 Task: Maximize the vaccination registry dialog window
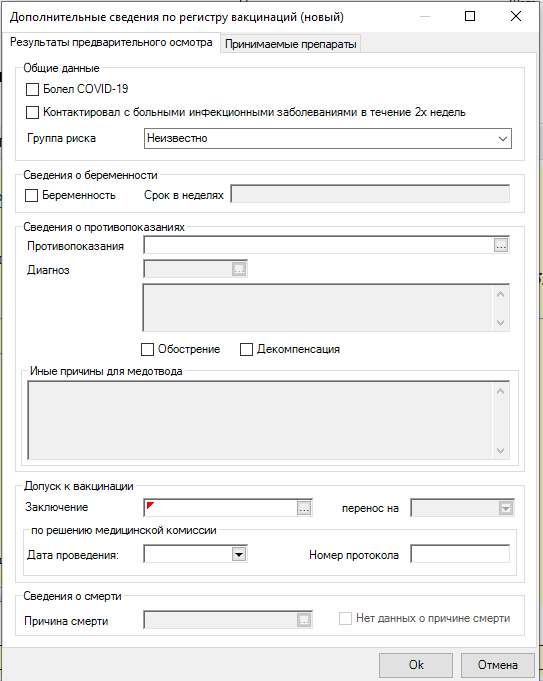pos(470,17)
